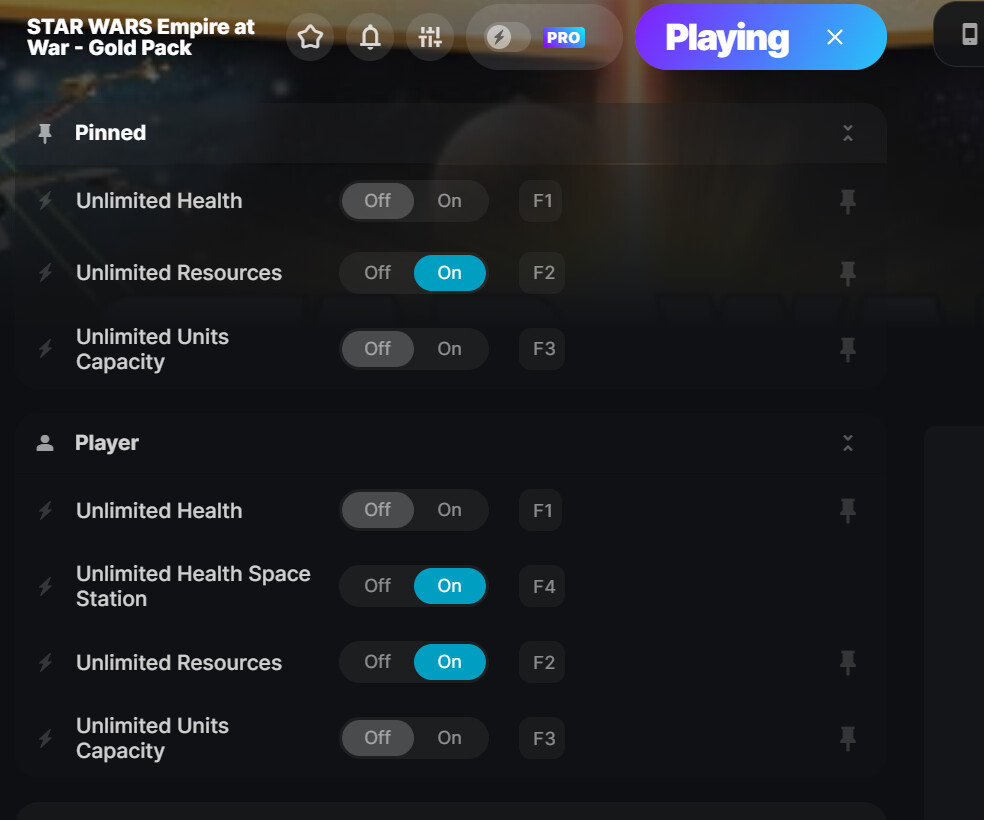Click F3 hotkey for pinned Units Capacity
The height and width of the screenshot is (820, 984).
pos(542,349)
